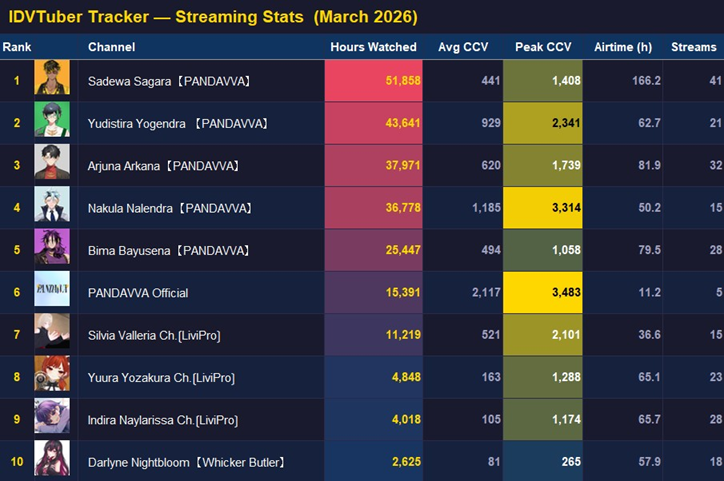The height and width of the screenshot is (481, 724).
Task: Open Arjuna Arkana【PANDAVVA】 channel name
Action: [x=164, y=166]
